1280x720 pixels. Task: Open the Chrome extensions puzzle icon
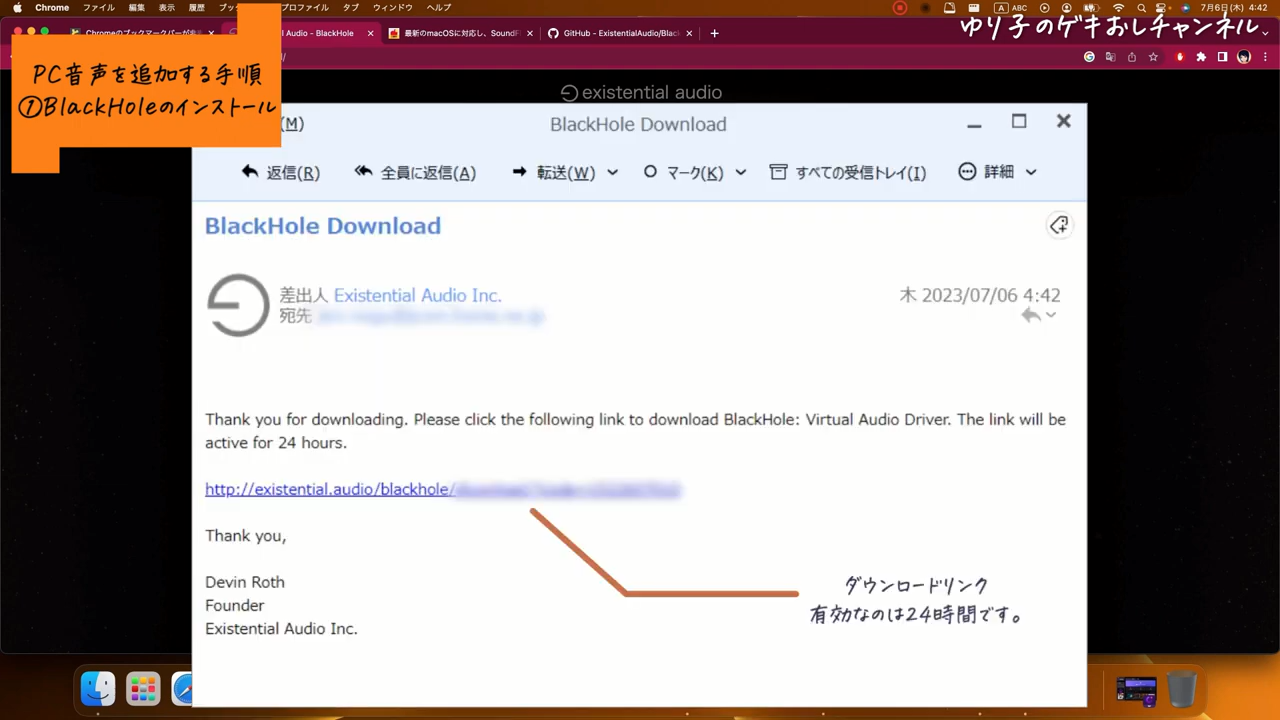coord(1201,57)
